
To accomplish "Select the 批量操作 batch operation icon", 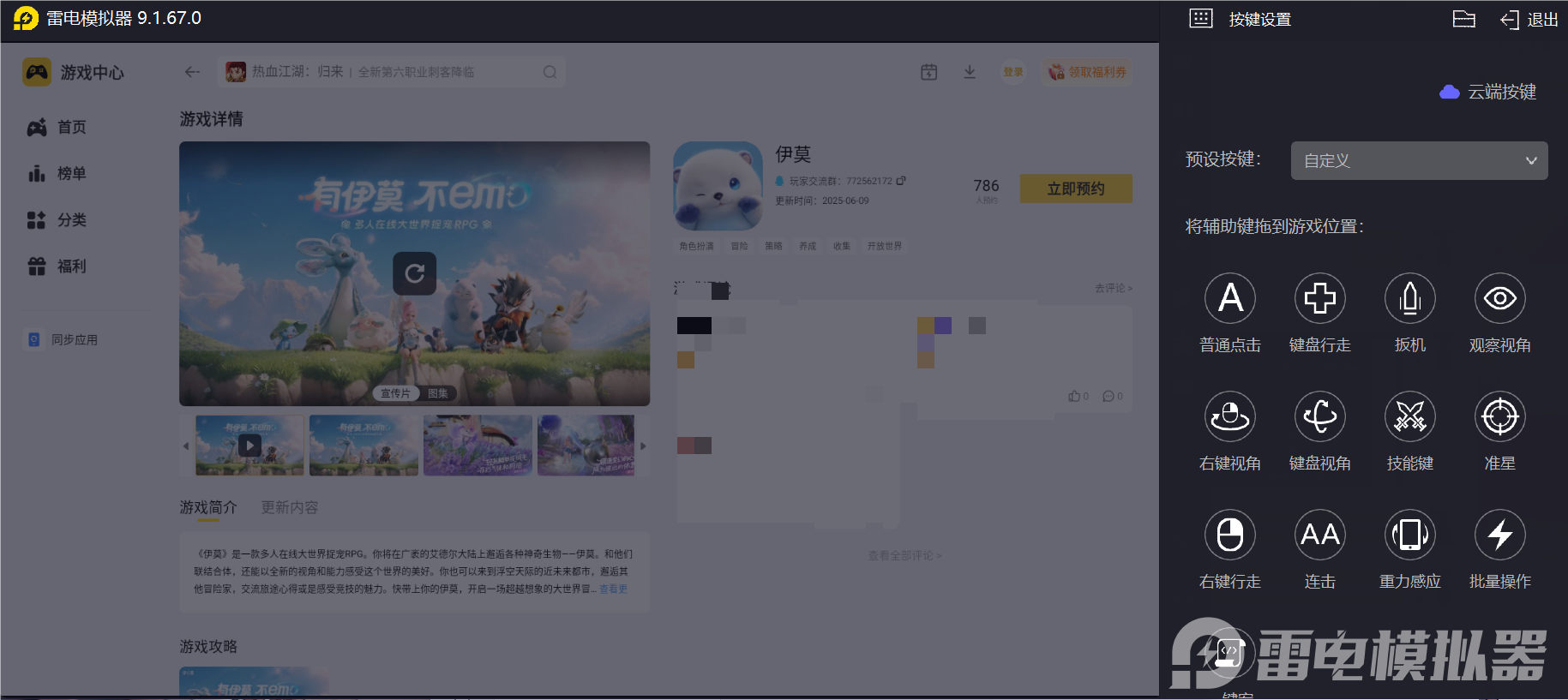I will (1500, 535).
